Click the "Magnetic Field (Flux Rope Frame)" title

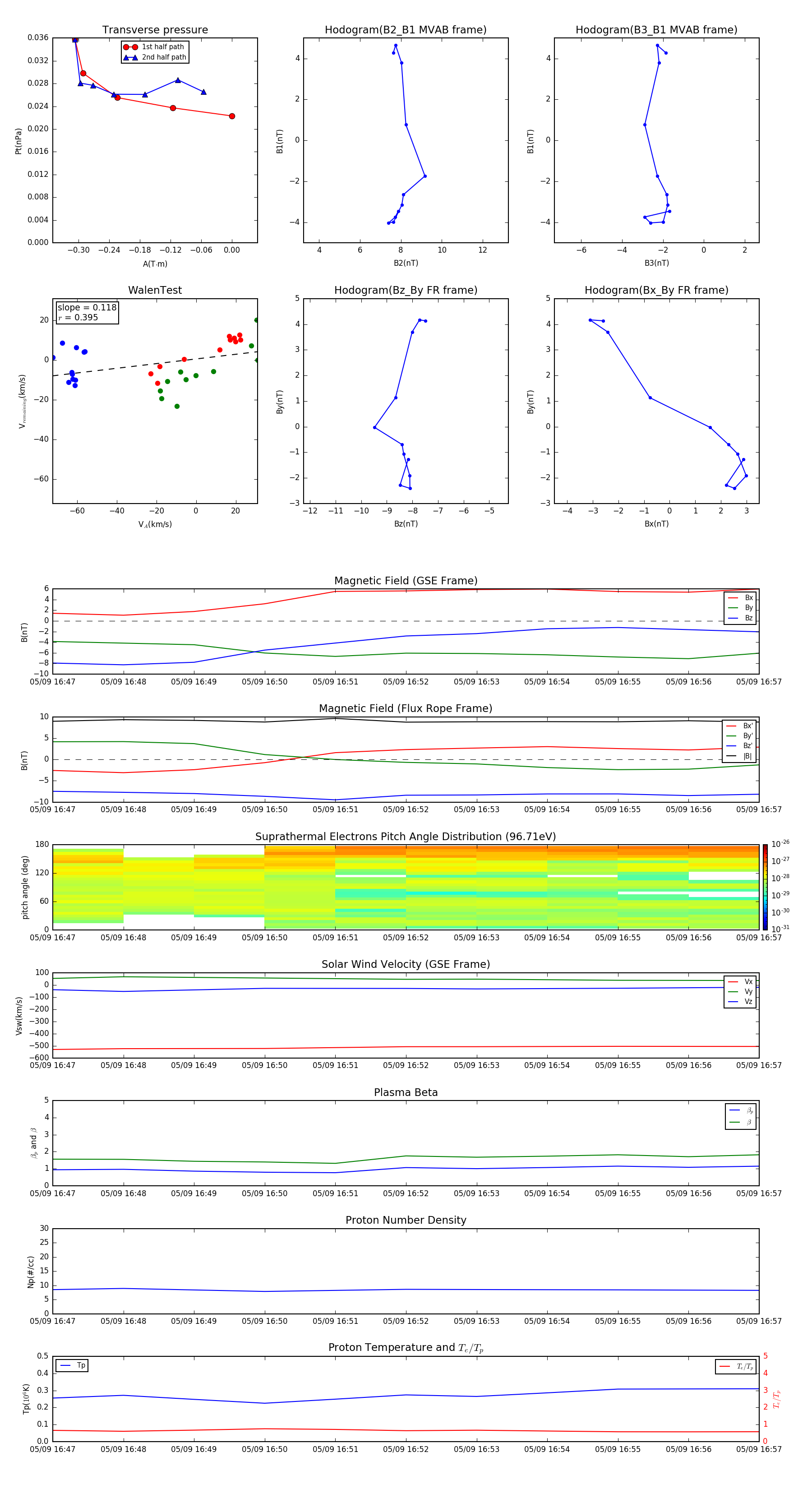[x=406, y=709]
